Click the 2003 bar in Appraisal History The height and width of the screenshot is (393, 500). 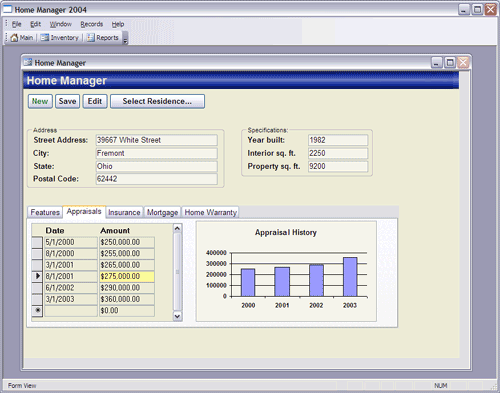coord(350,277)
